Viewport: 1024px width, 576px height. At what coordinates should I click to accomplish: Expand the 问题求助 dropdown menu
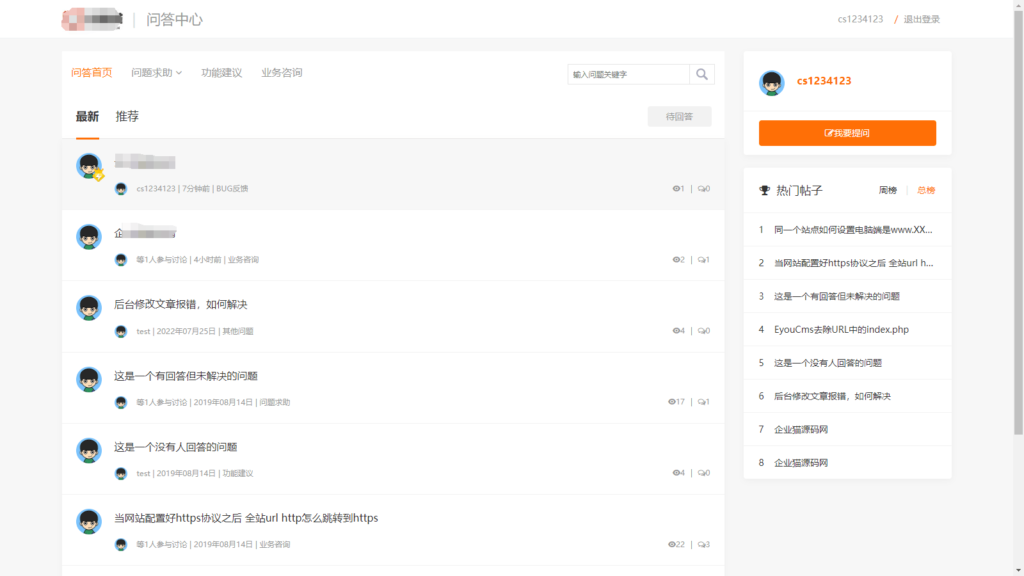152,72
